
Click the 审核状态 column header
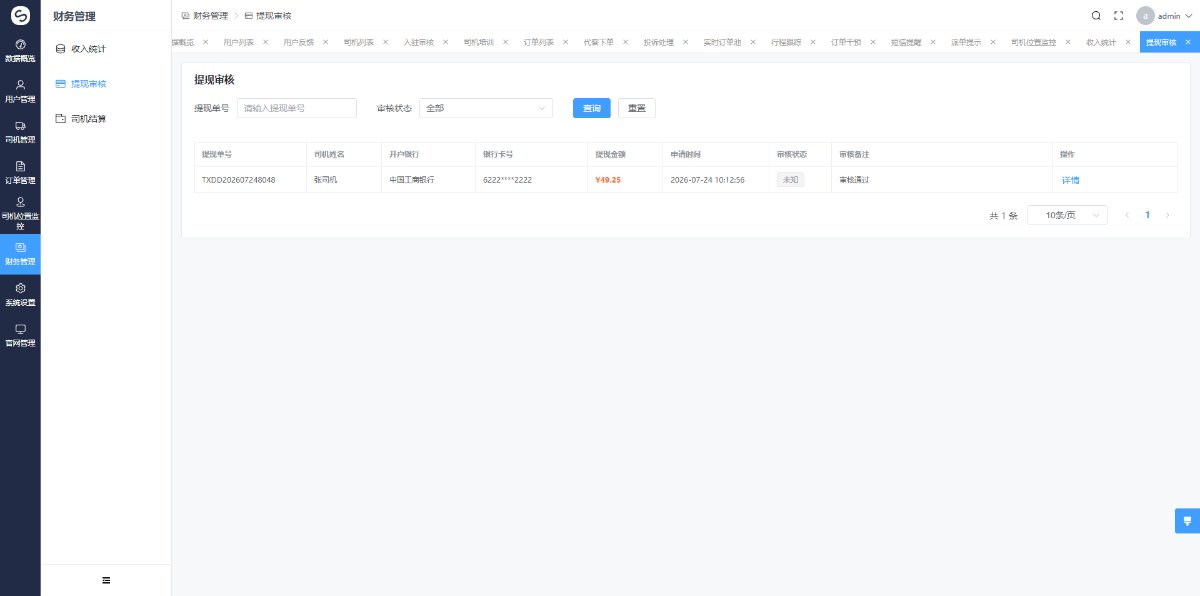point(791,155)
